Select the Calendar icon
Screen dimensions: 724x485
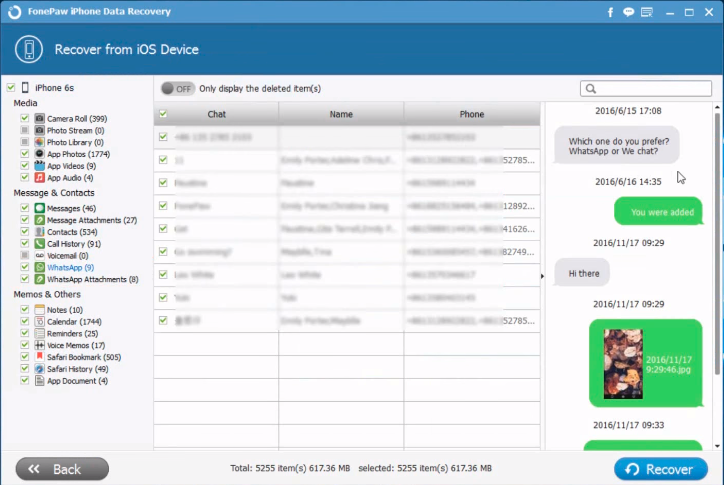pos(40,321)
